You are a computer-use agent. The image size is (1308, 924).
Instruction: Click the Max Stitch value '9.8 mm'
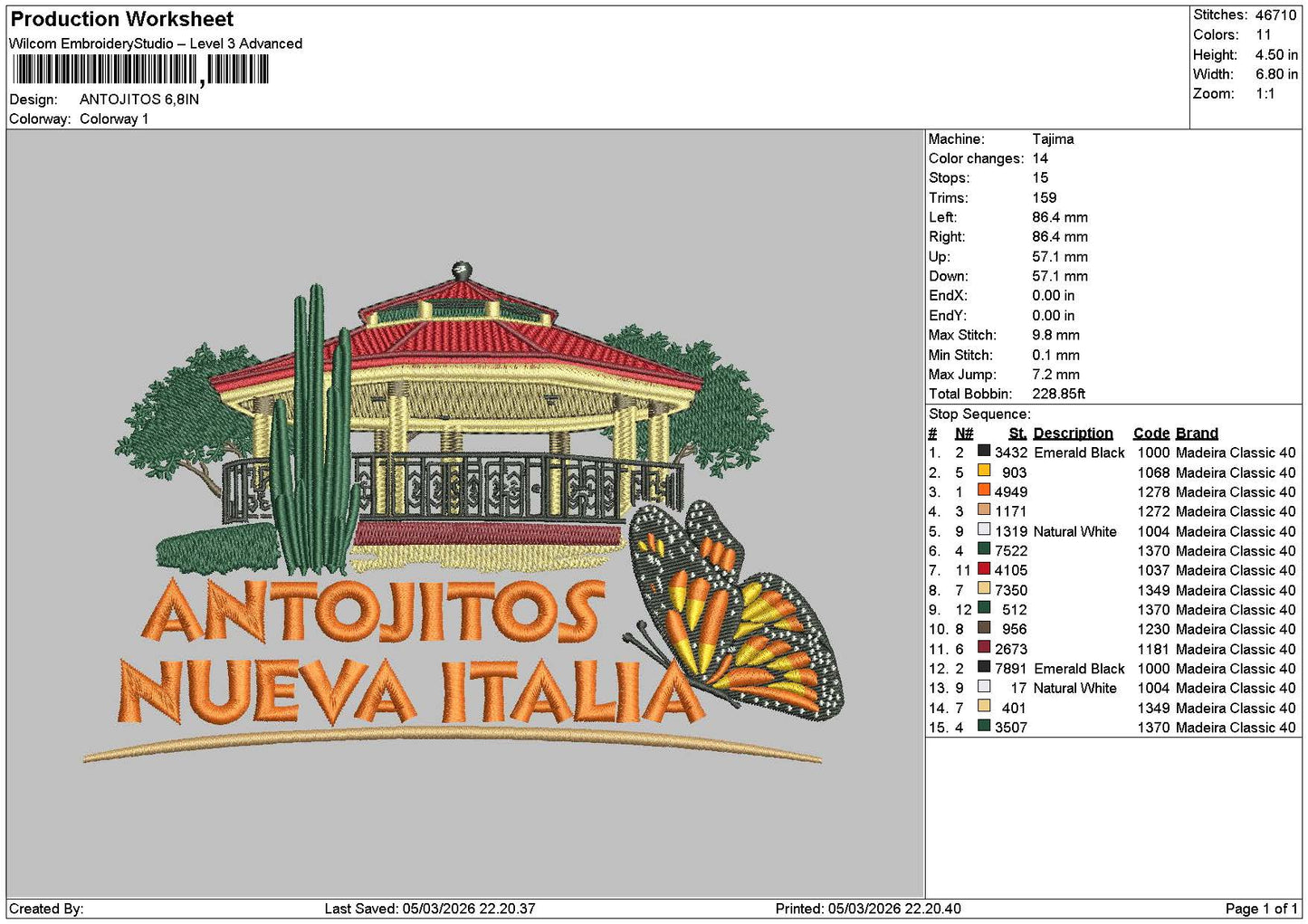(1055, 336)
